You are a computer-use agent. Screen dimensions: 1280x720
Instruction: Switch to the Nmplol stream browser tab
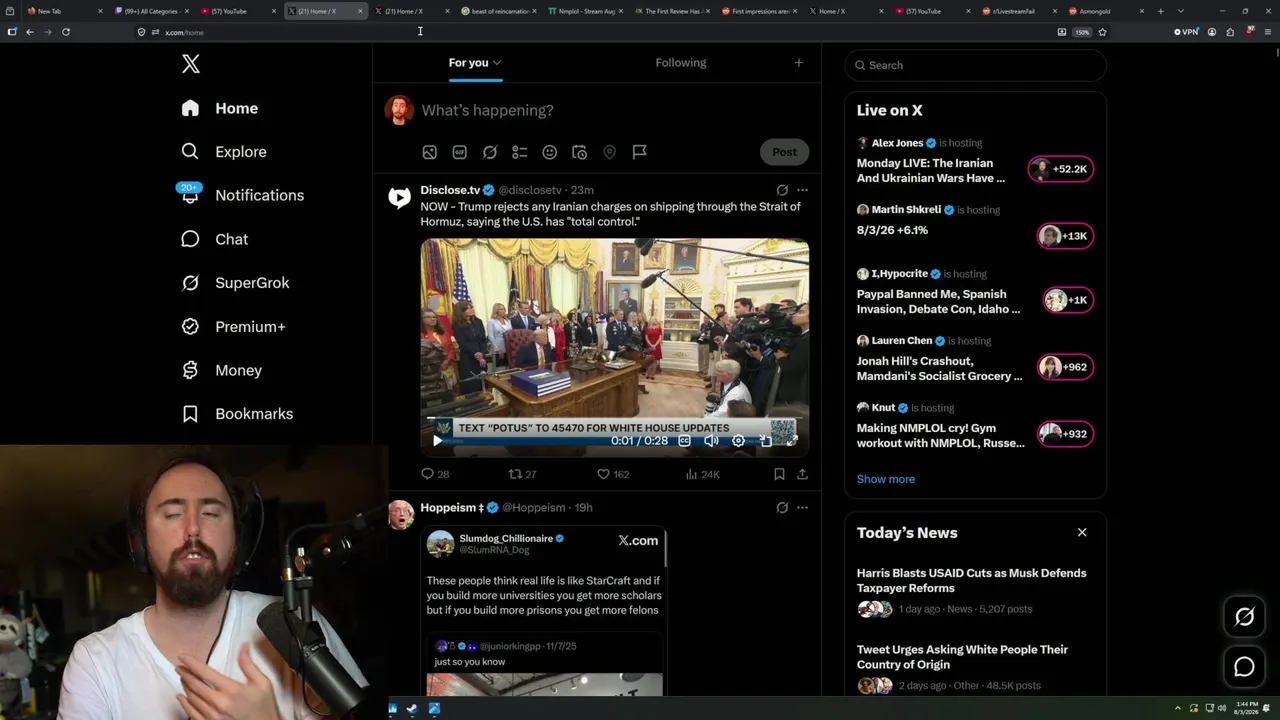tap(586, 11)
